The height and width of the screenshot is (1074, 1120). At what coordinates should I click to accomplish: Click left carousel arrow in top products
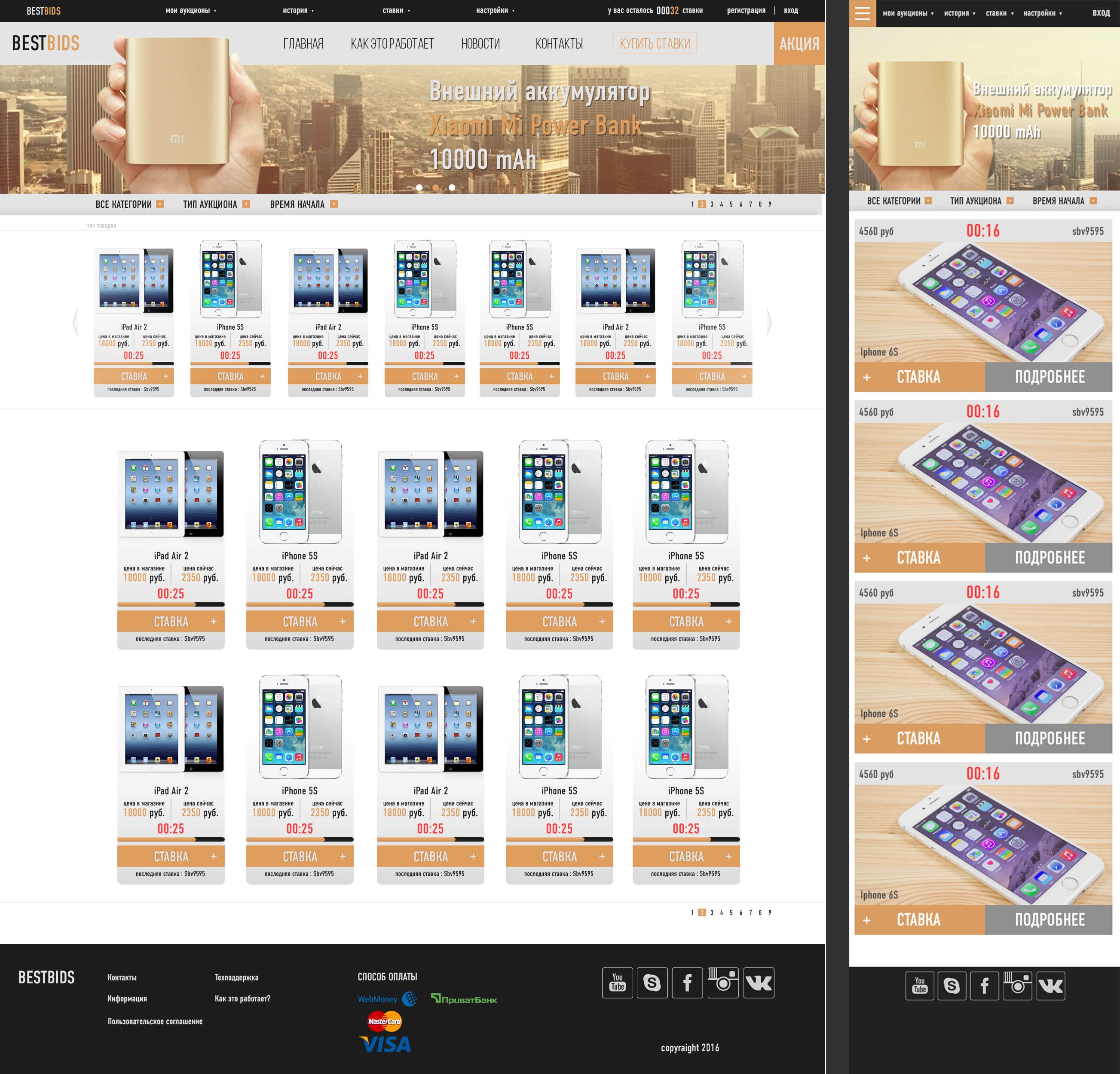(x=75, y=322)
